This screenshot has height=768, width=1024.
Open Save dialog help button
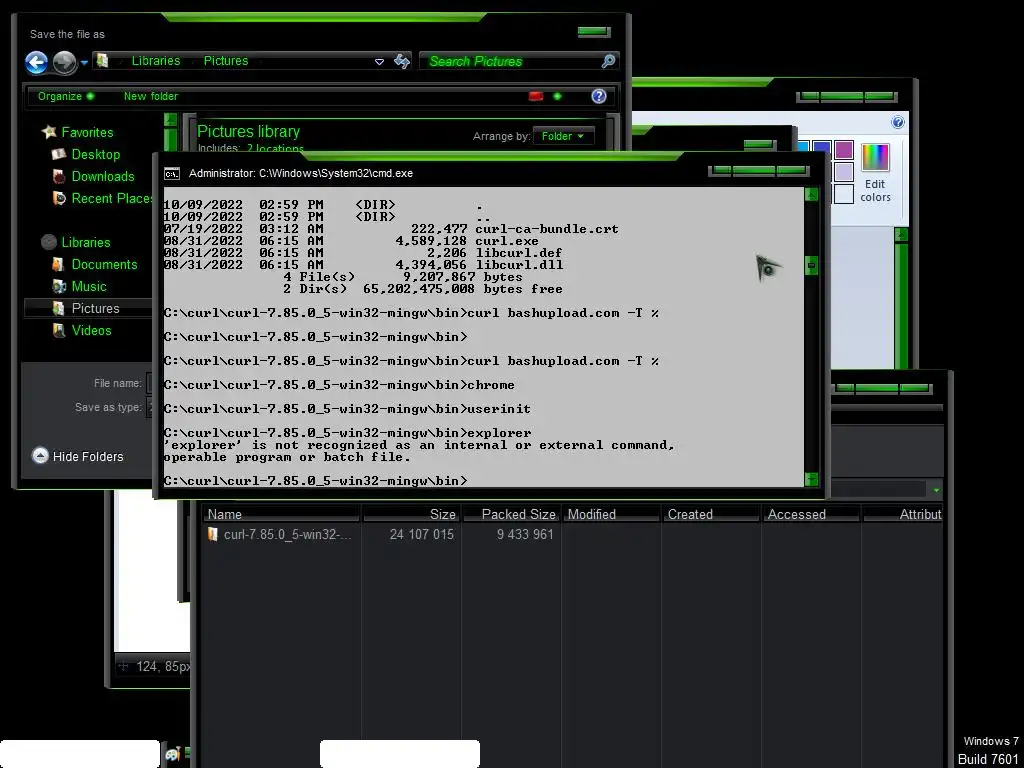[598, 96]
